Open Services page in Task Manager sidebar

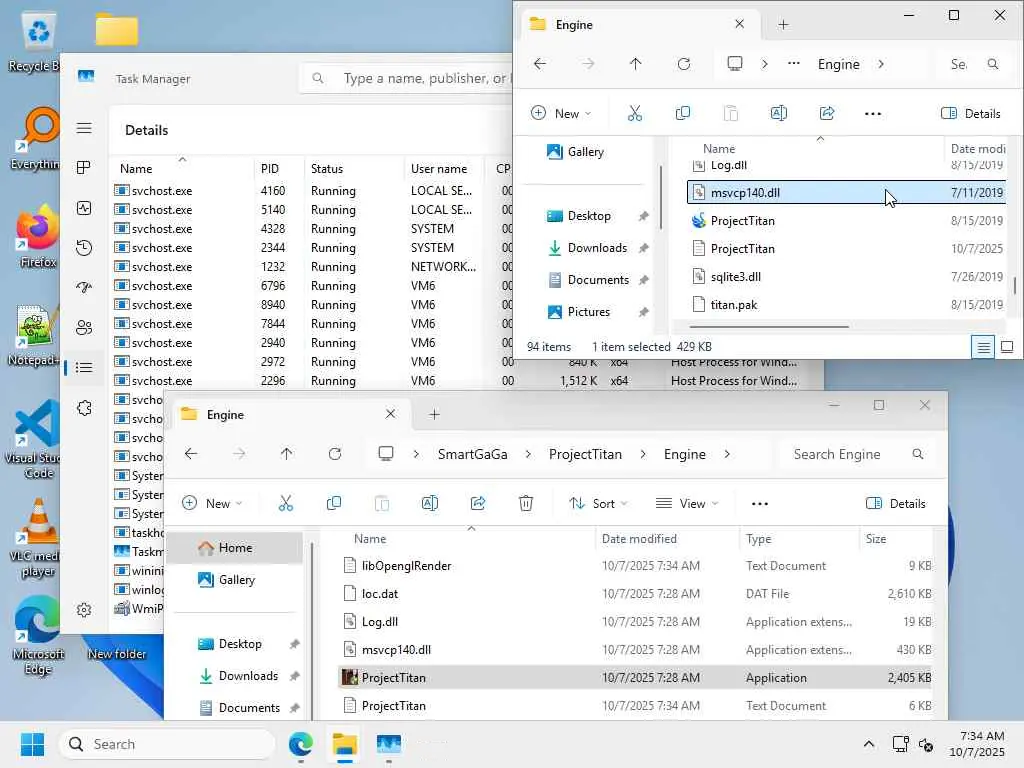84,408
